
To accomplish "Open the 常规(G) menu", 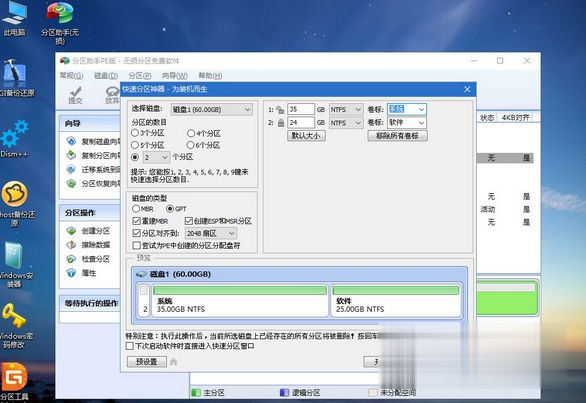I will 71,76.
